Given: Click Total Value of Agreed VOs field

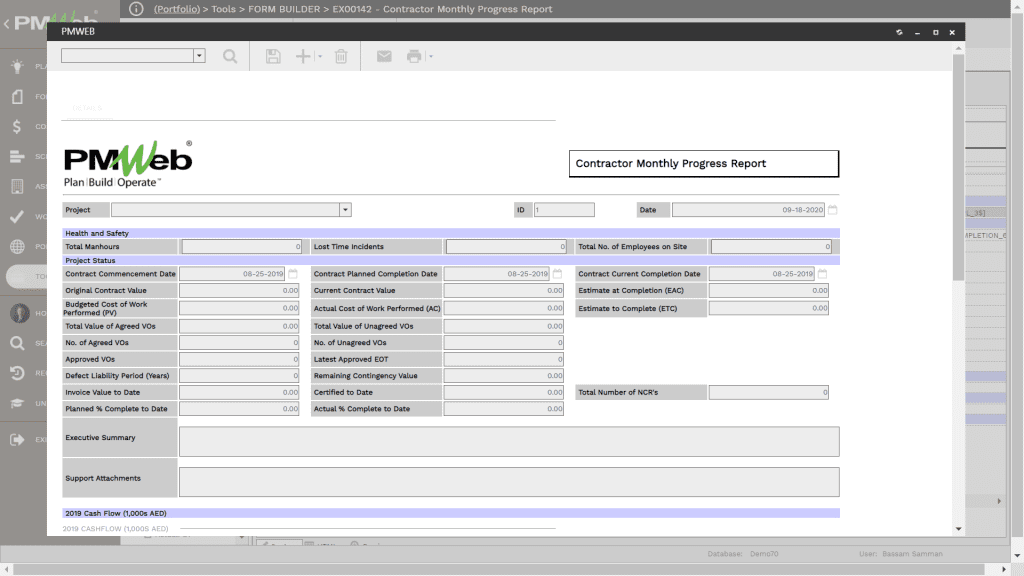Looking at the screenshot, I should (239, 326).
